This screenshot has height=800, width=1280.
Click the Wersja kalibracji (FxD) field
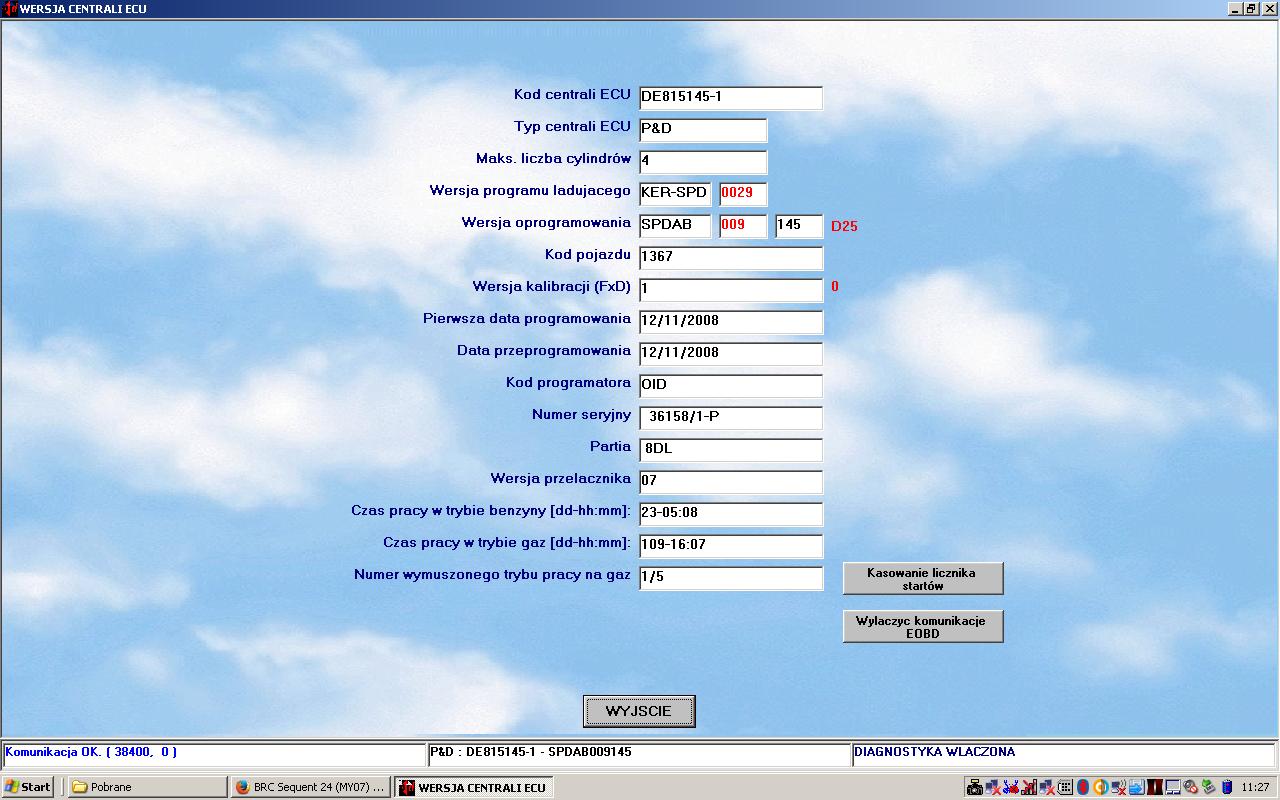[731, 290]
